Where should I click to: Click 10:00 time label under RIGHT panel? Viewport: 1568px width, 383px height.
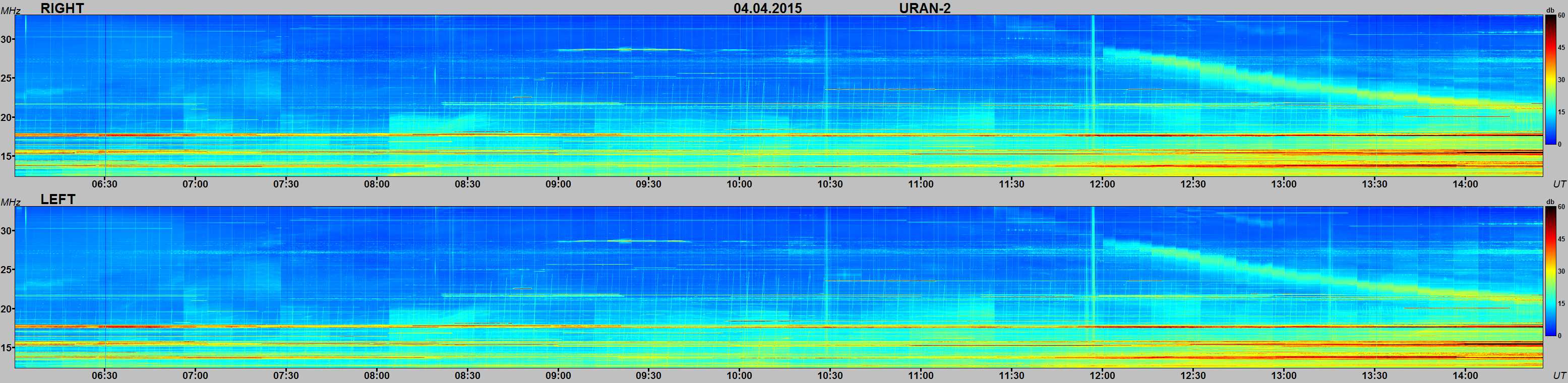[x=740, y=184]
